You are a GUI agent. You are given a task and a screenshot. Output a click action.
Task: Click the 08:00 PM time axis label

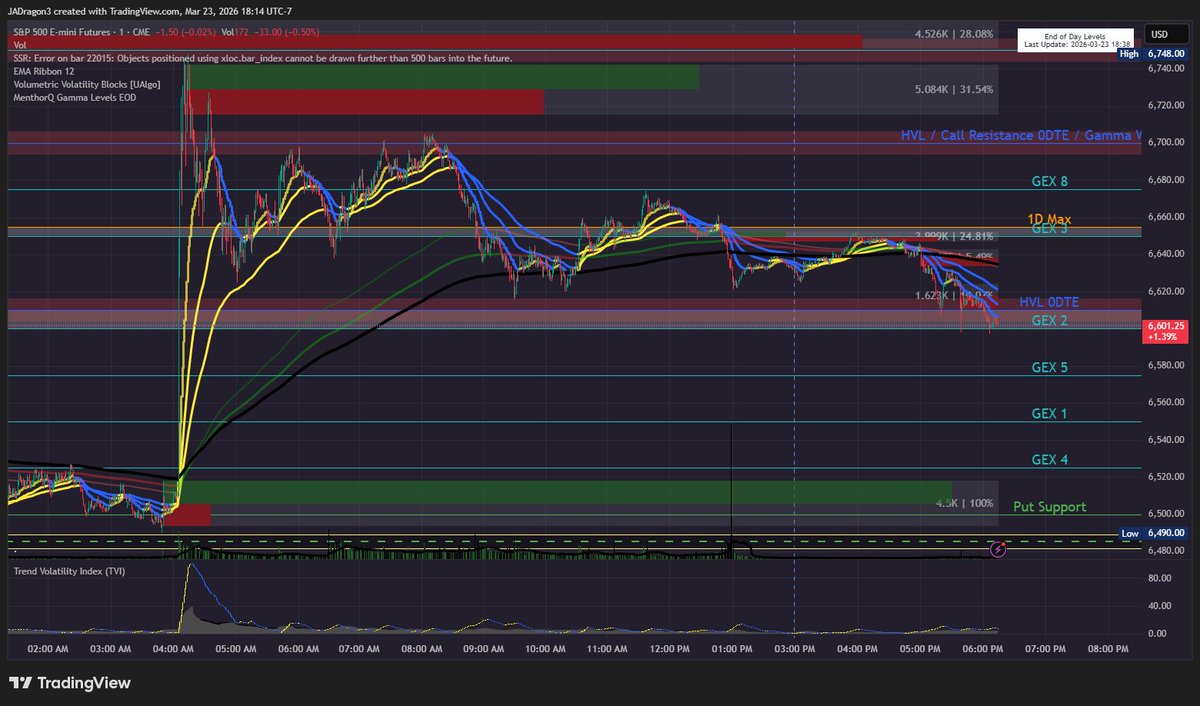[1107, 648]
